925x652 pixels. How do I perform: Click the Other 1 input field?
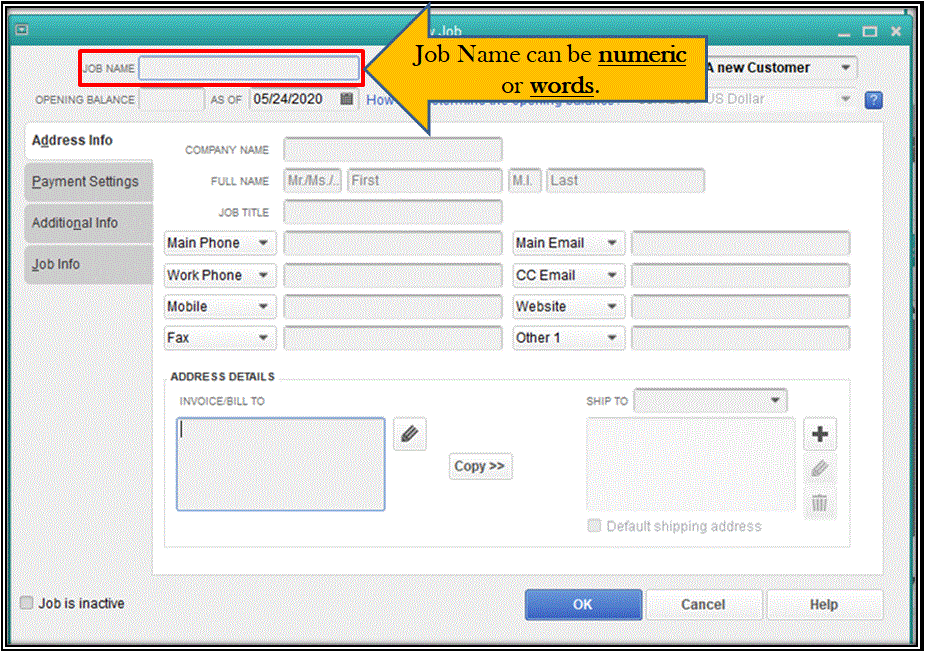(x=740, y=338)
